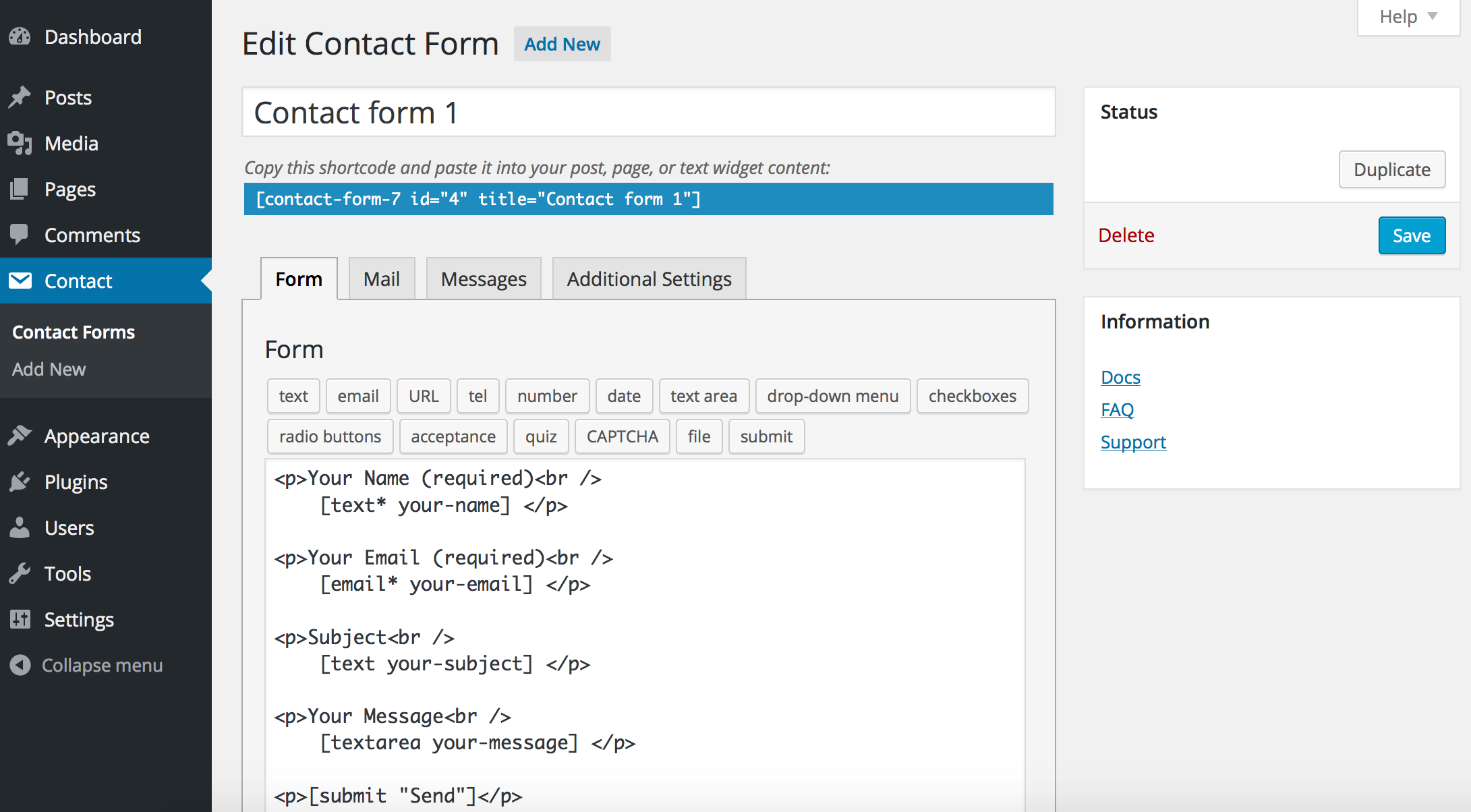This screenshot has height=812, width=1471.
Task: Click the Save button
Action: point(1411,235)
